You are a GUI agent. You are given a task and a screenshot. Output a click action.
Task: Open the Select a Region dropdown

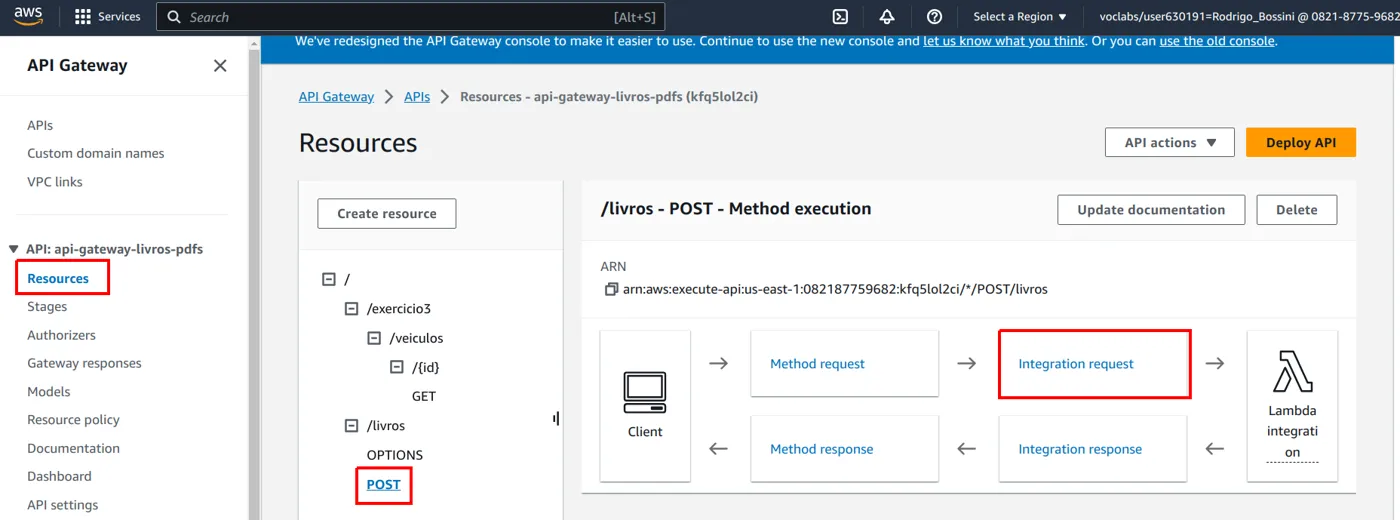1020,17
